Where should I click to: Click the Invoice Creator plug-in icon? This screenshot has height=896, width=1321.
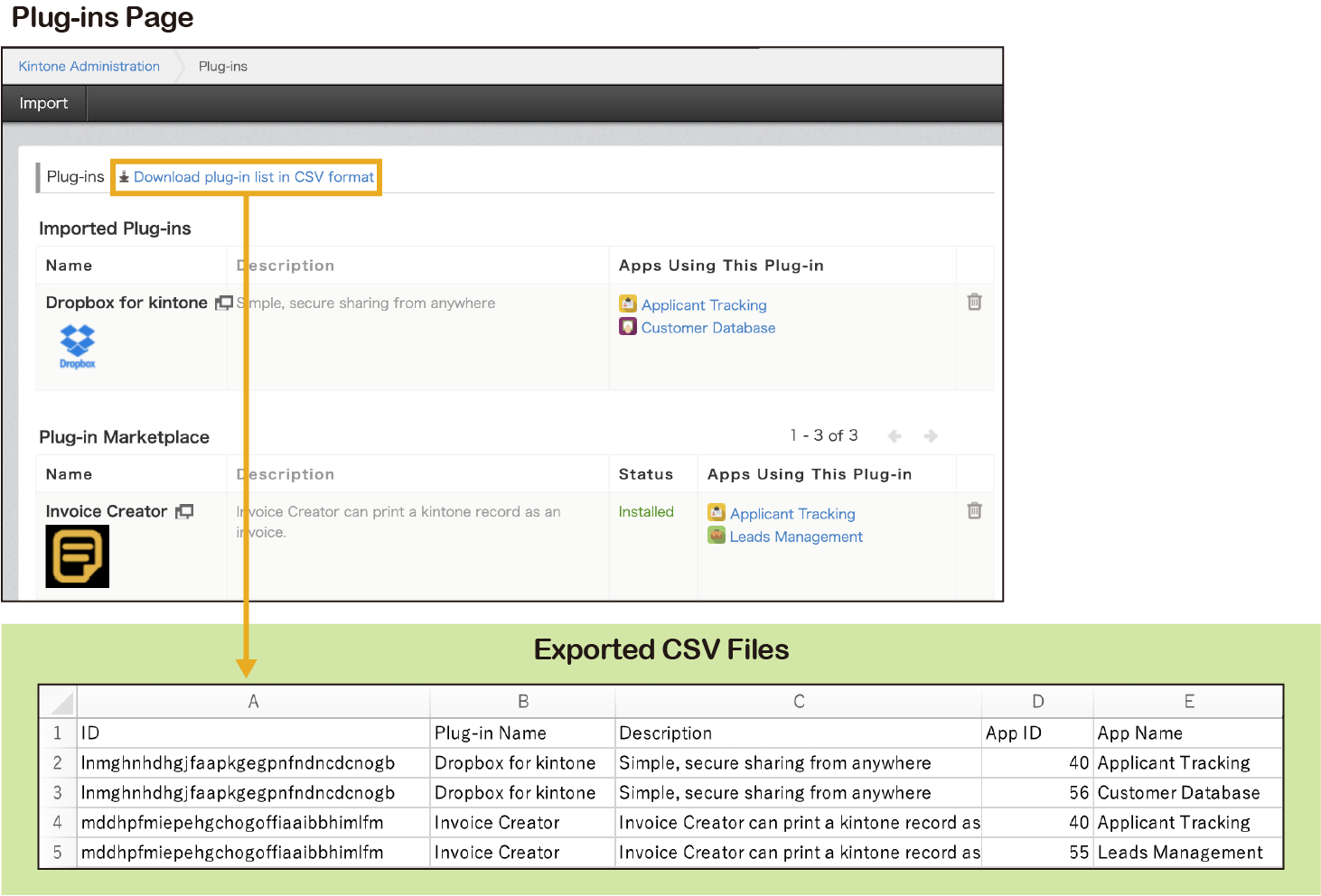point(78,557)
